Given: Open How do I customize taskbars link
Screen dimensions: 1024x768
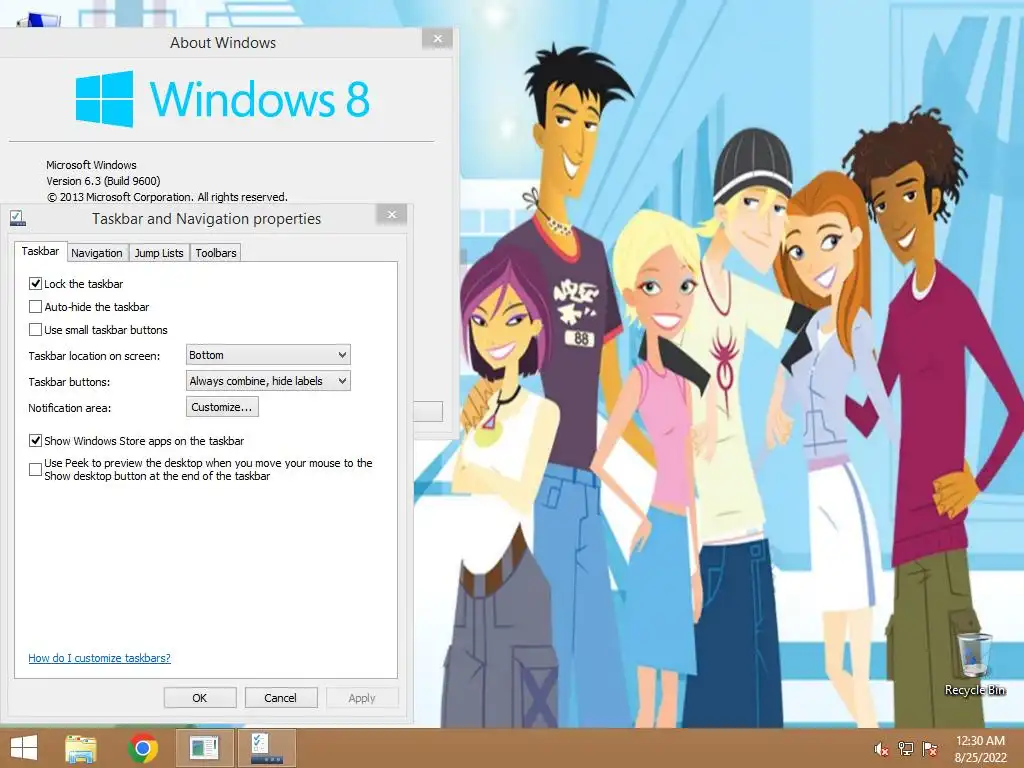Looking at the screenshot, I should [99, 658].
